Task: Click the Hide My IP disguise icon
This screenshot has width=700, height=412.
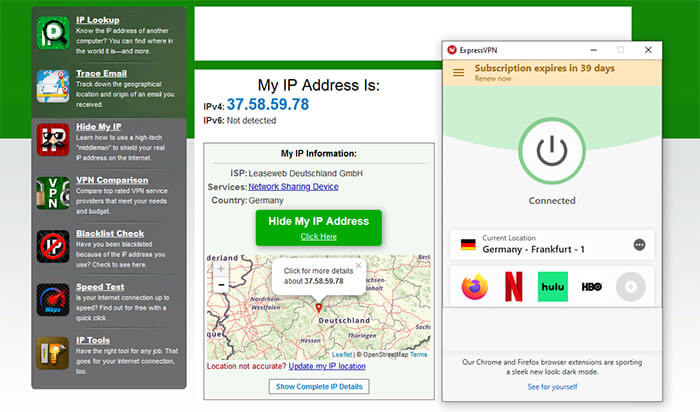Action: (x=53, y=140)
